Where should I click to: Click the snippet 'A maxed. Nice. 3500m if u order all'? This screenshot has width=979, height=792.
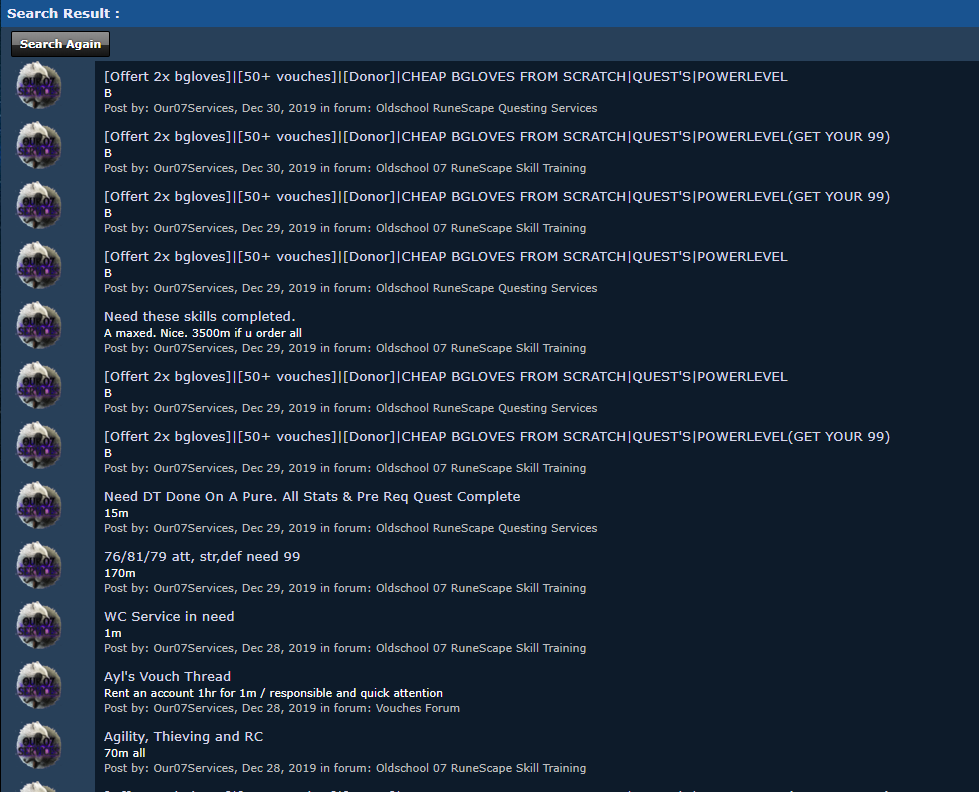click(202, 333)
